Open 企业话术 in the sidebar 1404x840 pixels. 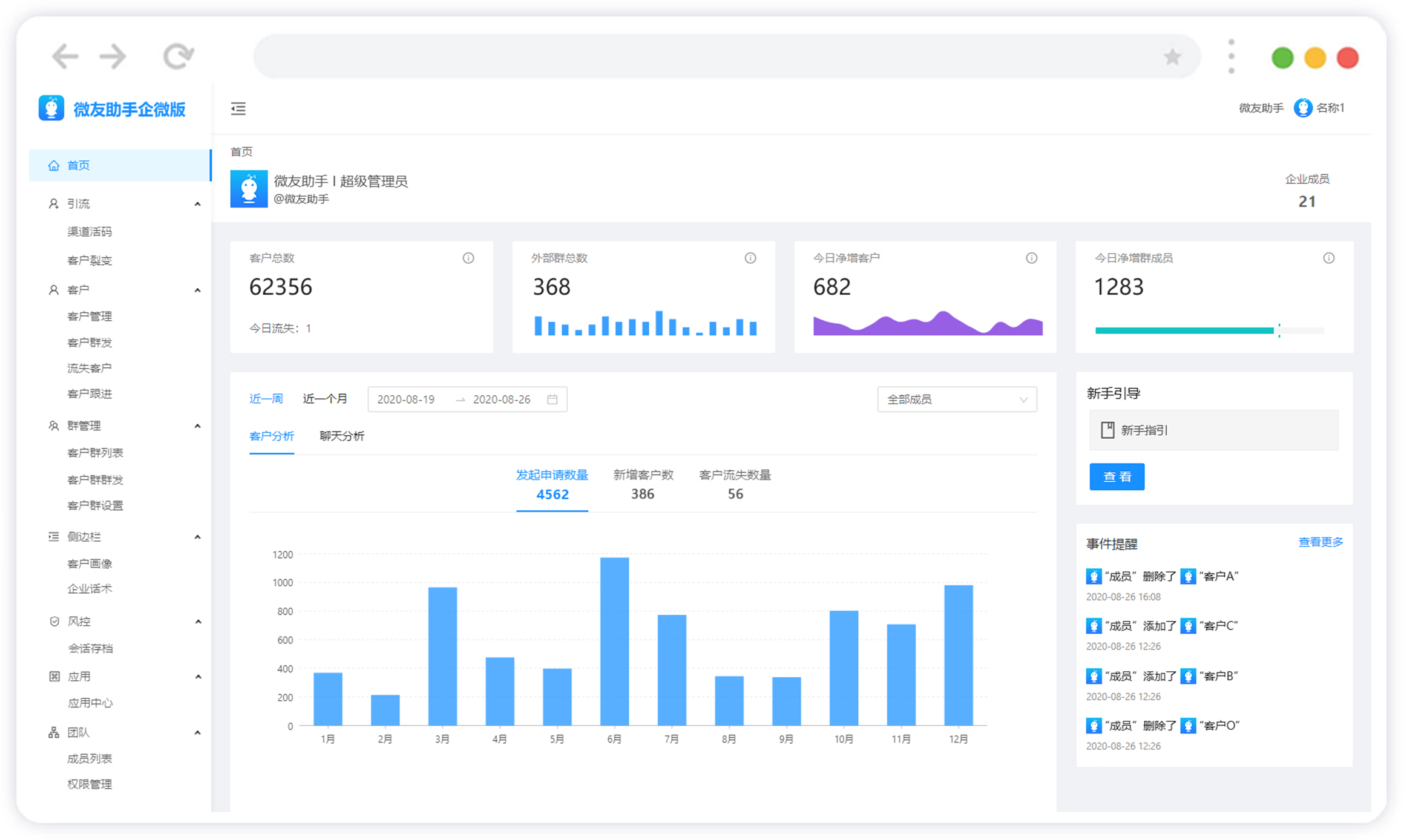(90, 589)
